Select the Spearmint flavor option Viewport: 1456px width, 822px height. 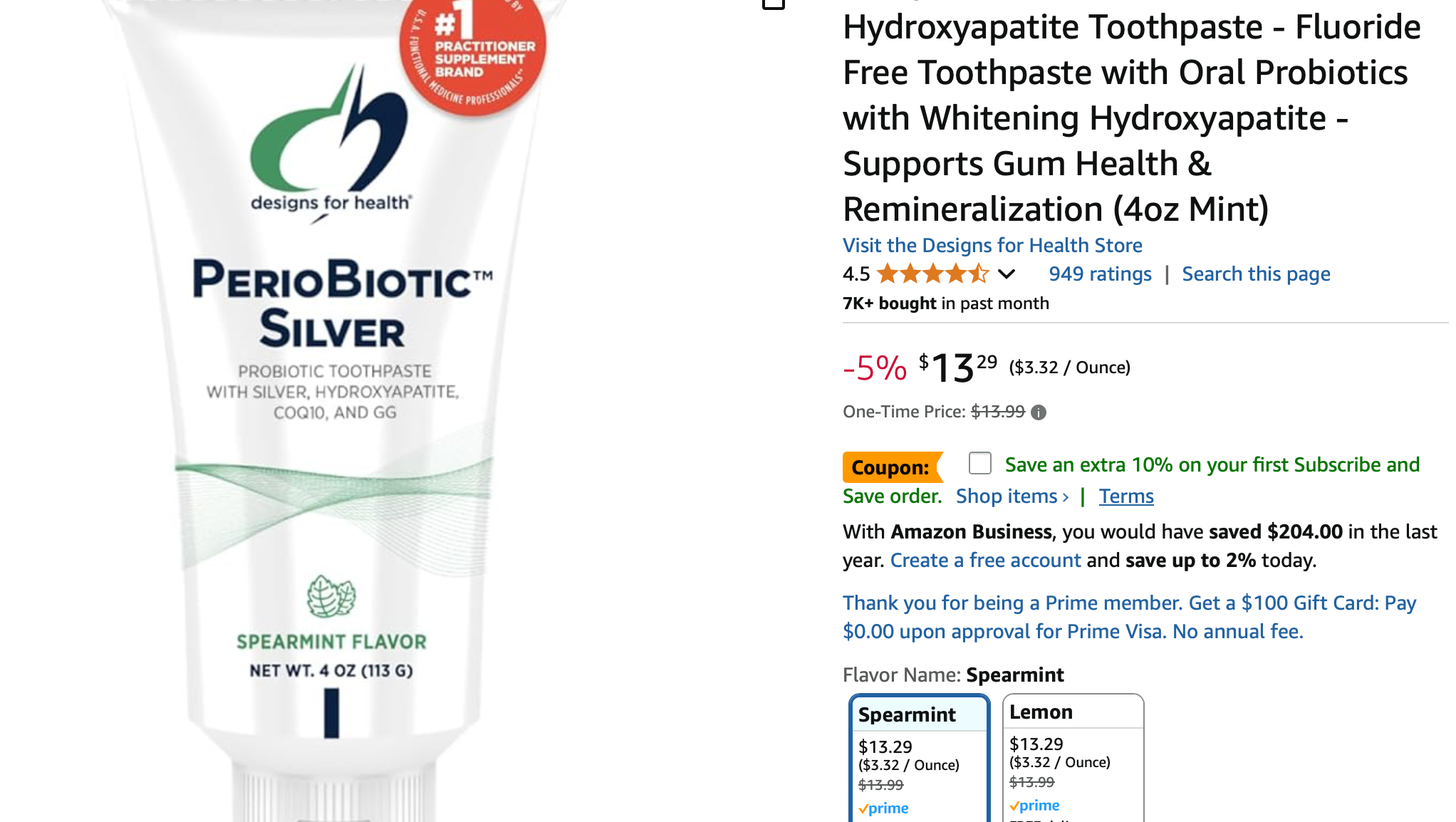[x=920, y=759]
